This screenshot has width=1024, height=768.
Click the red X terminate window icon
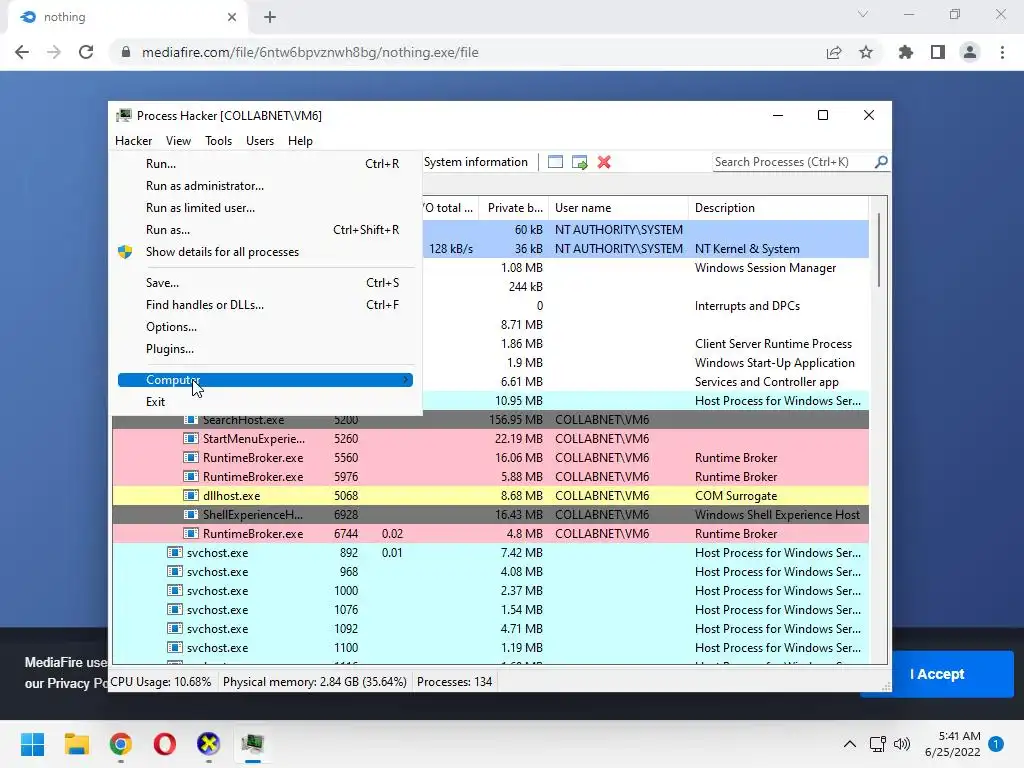point(604,162)
